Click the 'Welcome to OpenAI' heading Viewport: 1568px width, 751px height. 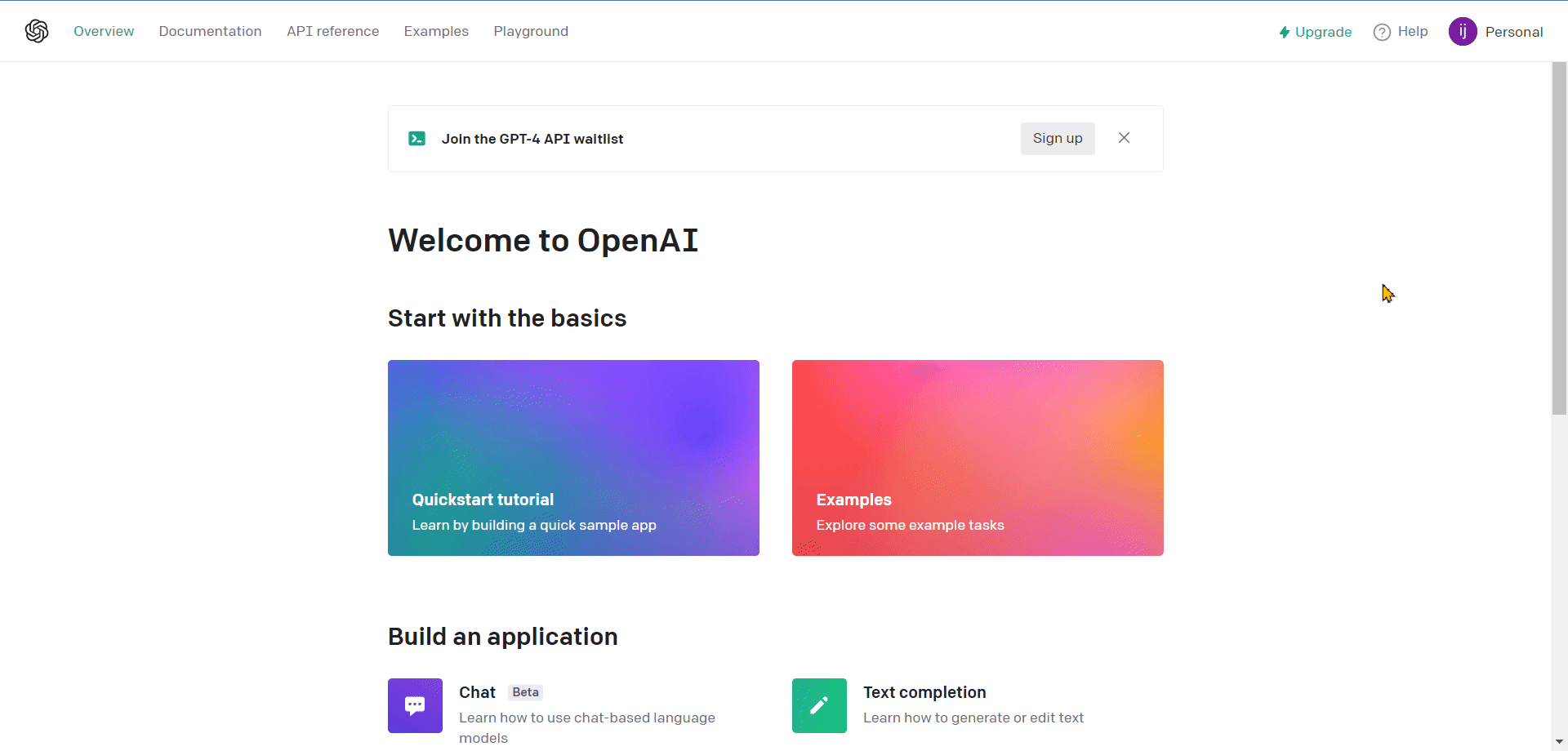543,240
